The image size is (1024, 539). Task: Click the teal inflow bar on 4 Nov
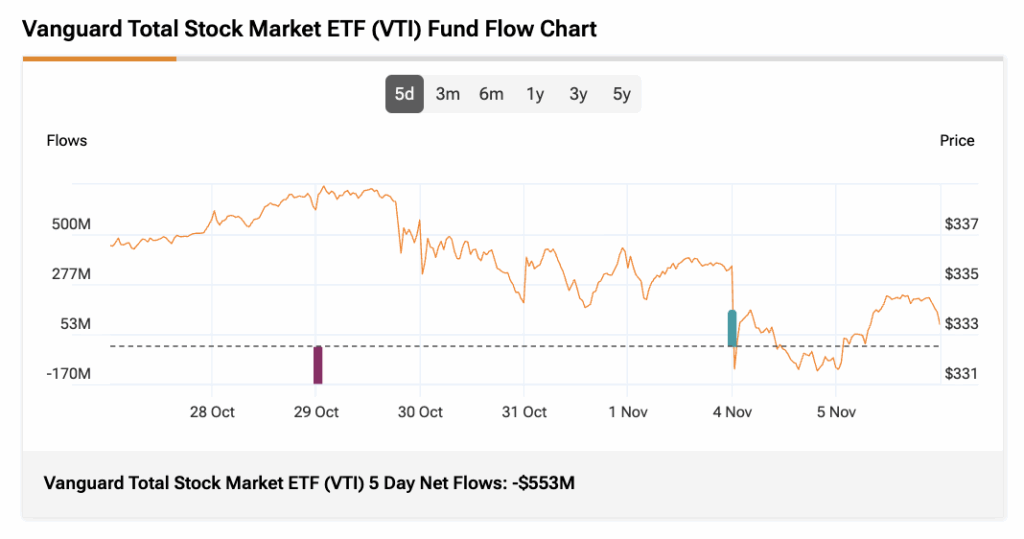[732, 328]
